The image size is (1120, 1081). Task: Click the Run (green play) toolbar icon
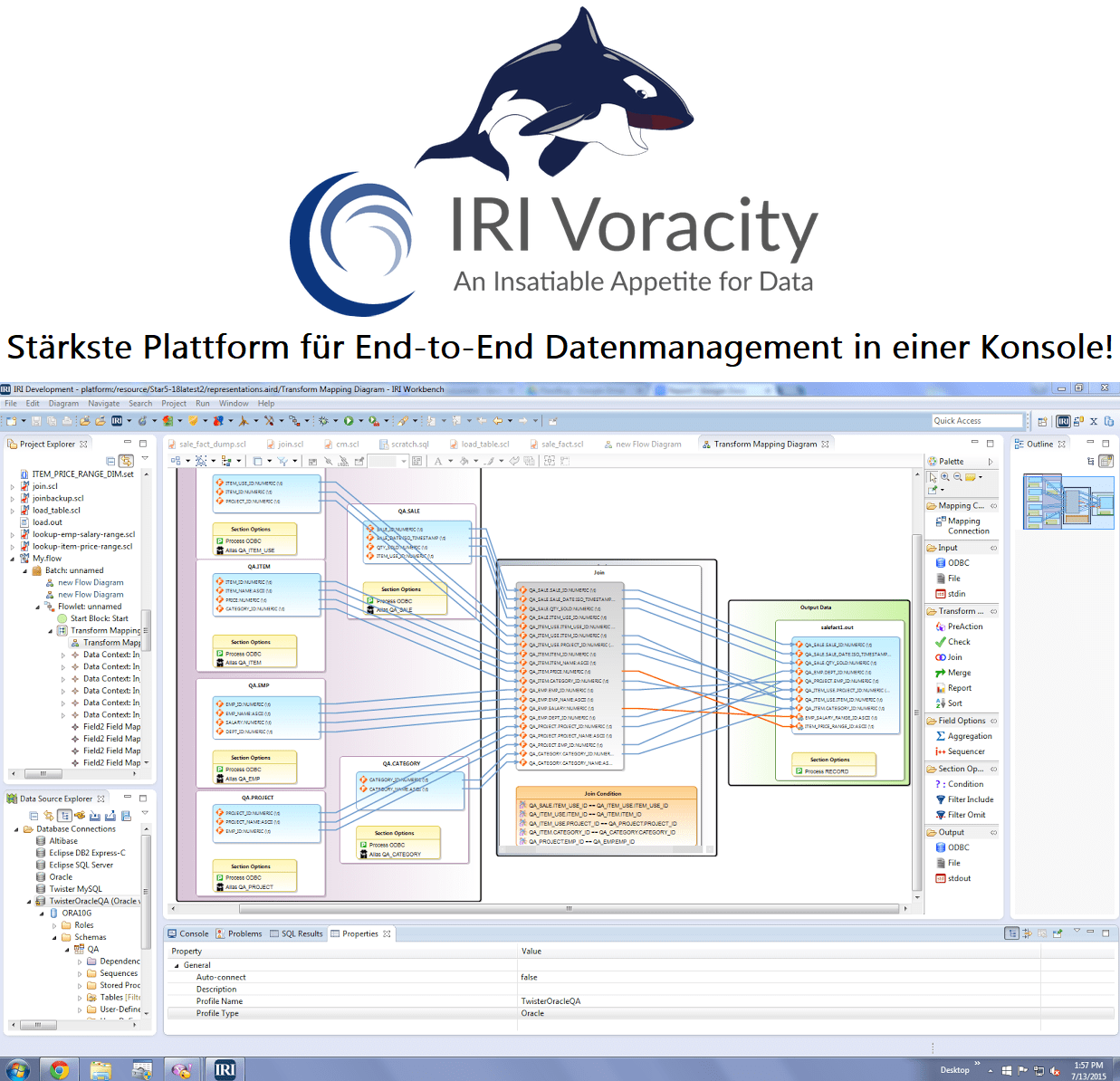tap(348, 421)
